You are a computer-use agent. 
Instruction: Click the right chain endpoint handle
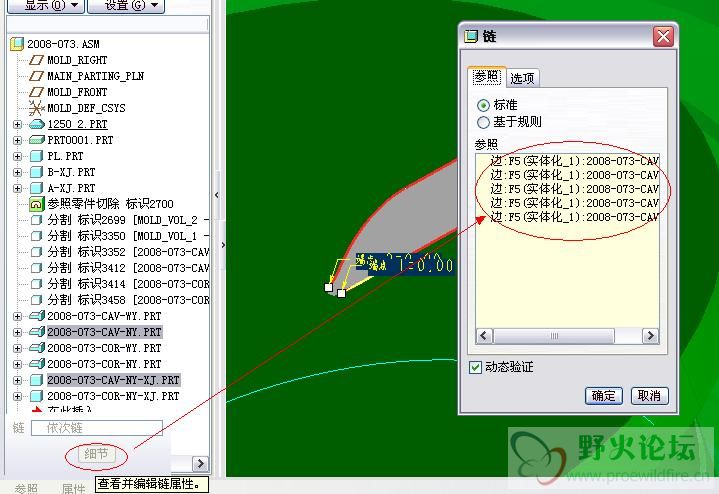click(341, 293)
